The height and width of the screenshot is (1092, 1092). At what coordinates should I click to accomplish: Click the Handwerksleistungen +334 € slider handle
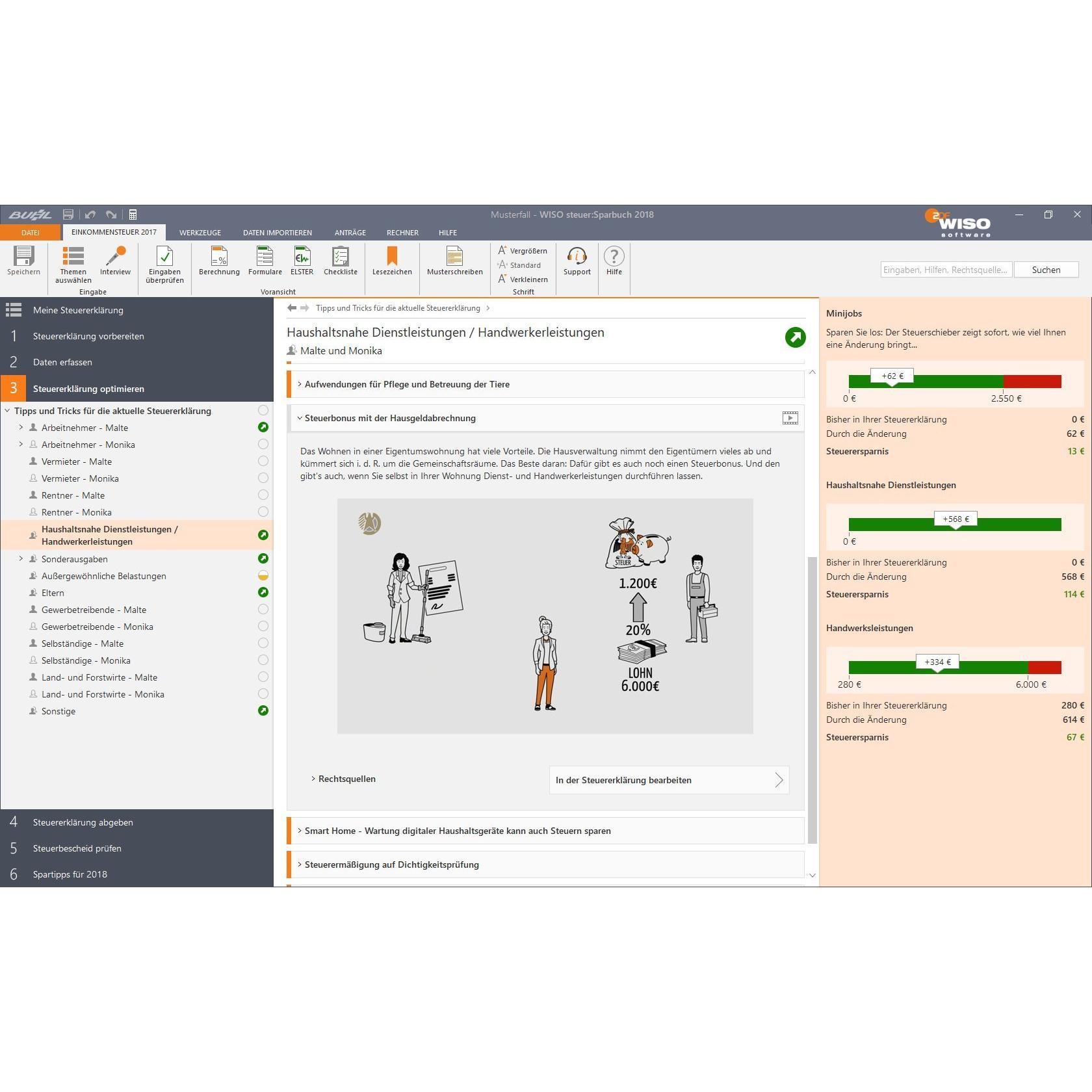(x=937, y=663)
